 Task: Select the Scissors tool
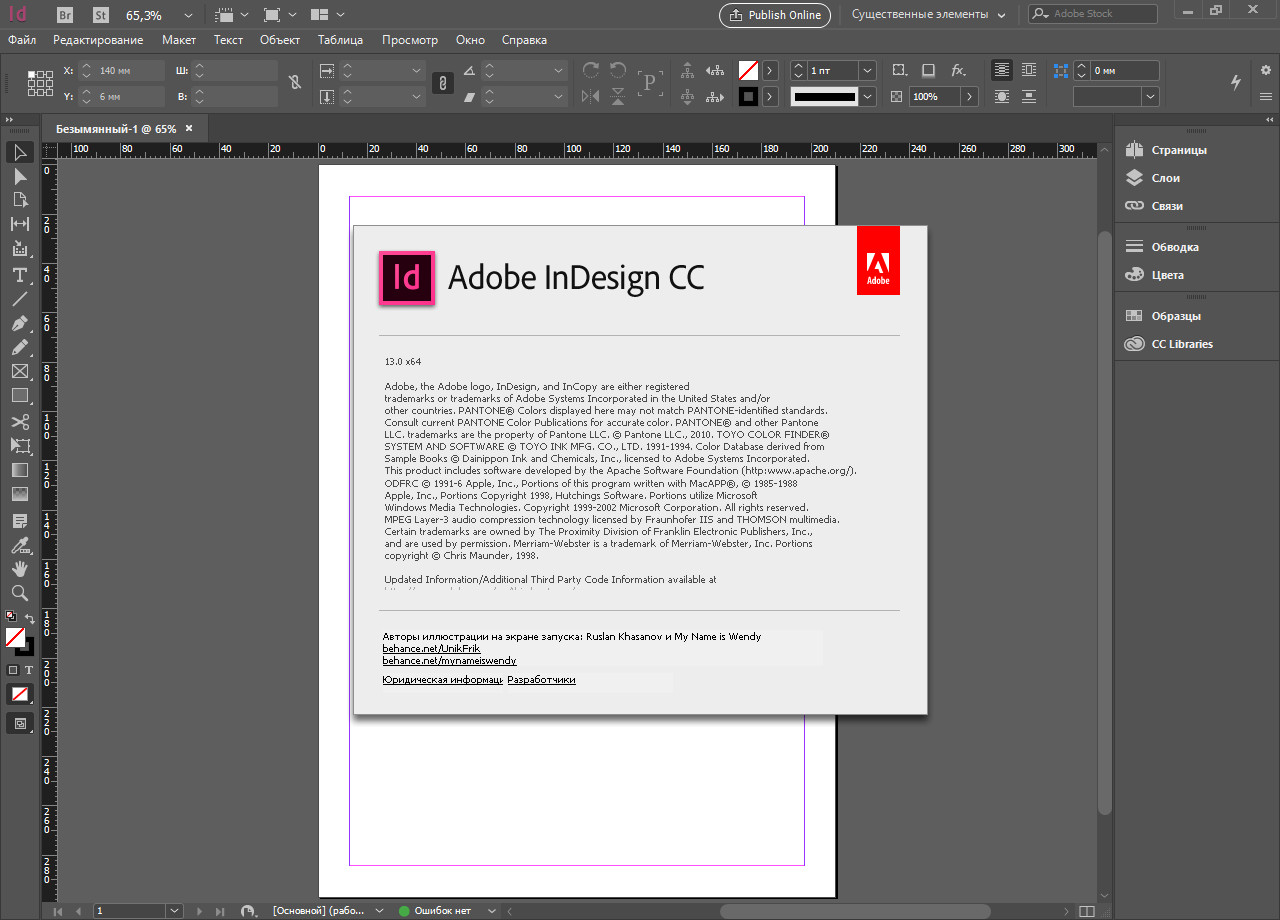(x=20, y=421)
